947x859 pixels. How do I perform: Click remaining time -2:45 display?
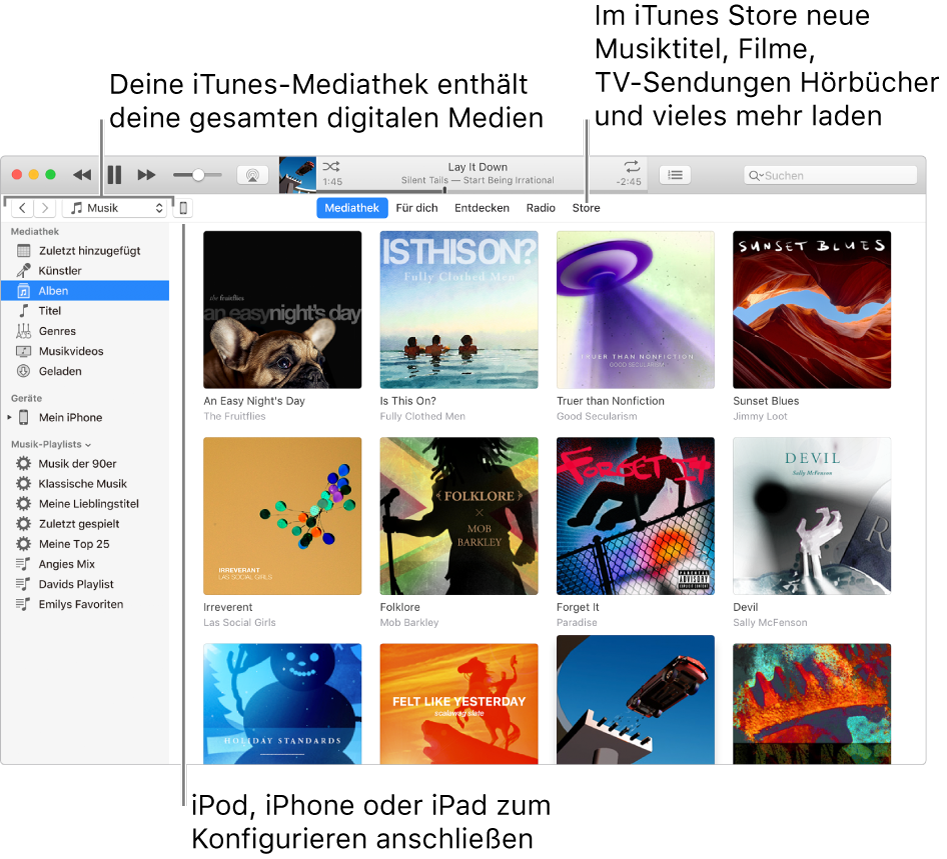point(629,181)
